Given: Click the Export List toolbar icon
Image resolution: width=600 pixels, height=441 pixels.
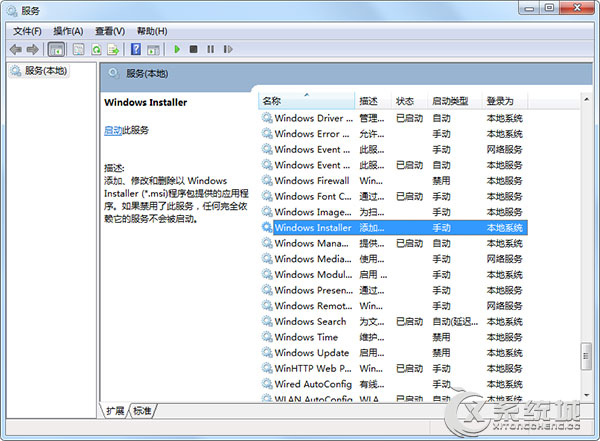Looking at the screenshot, I should [113, 49].
